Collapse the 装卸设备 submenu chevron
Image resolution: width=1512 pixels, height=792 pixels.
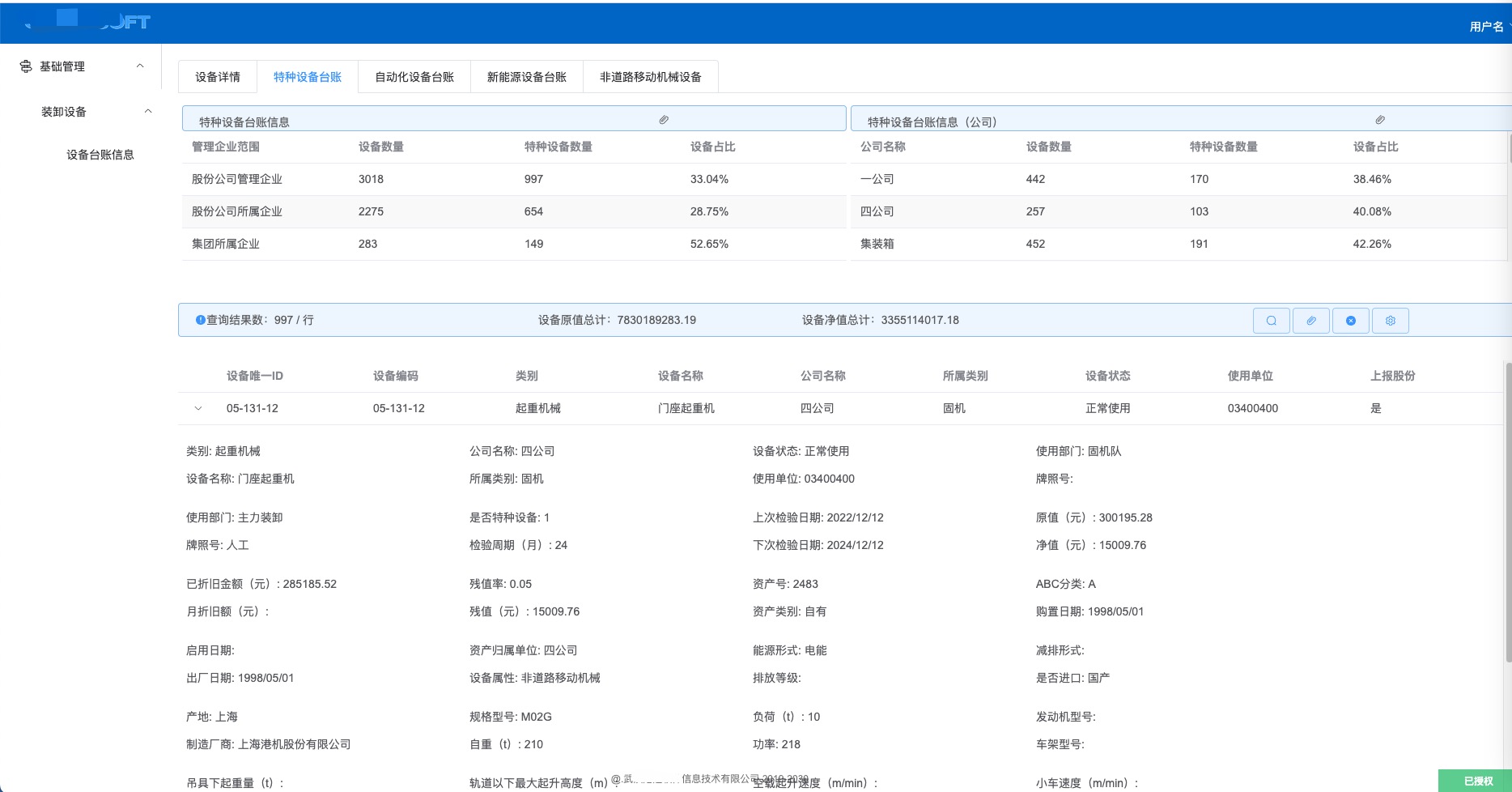148,111
